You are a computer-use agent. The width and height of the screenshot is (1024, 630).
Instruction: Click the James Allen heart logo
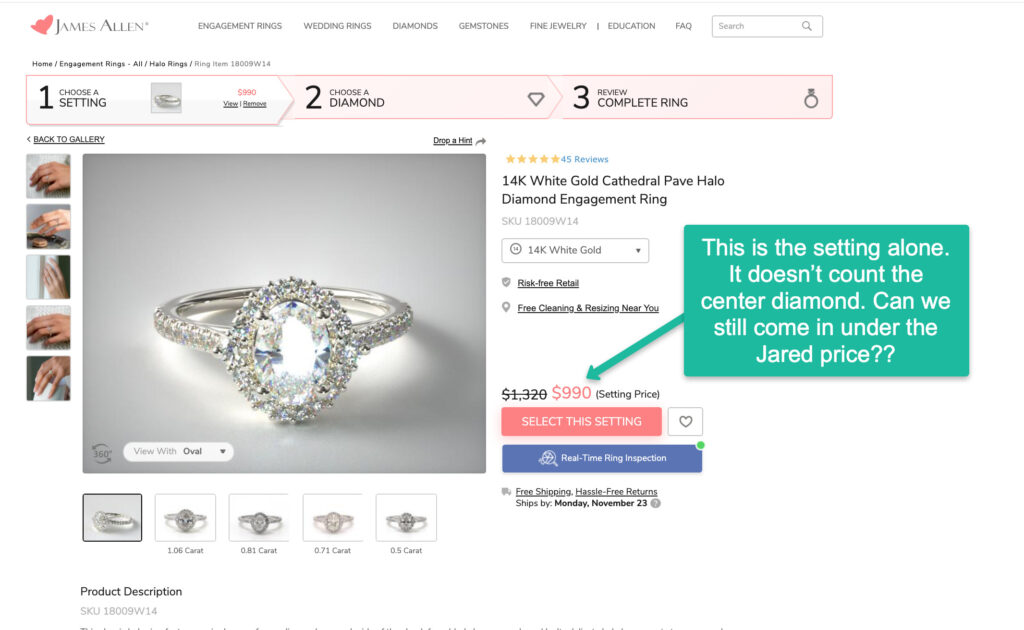coord(42,25)
